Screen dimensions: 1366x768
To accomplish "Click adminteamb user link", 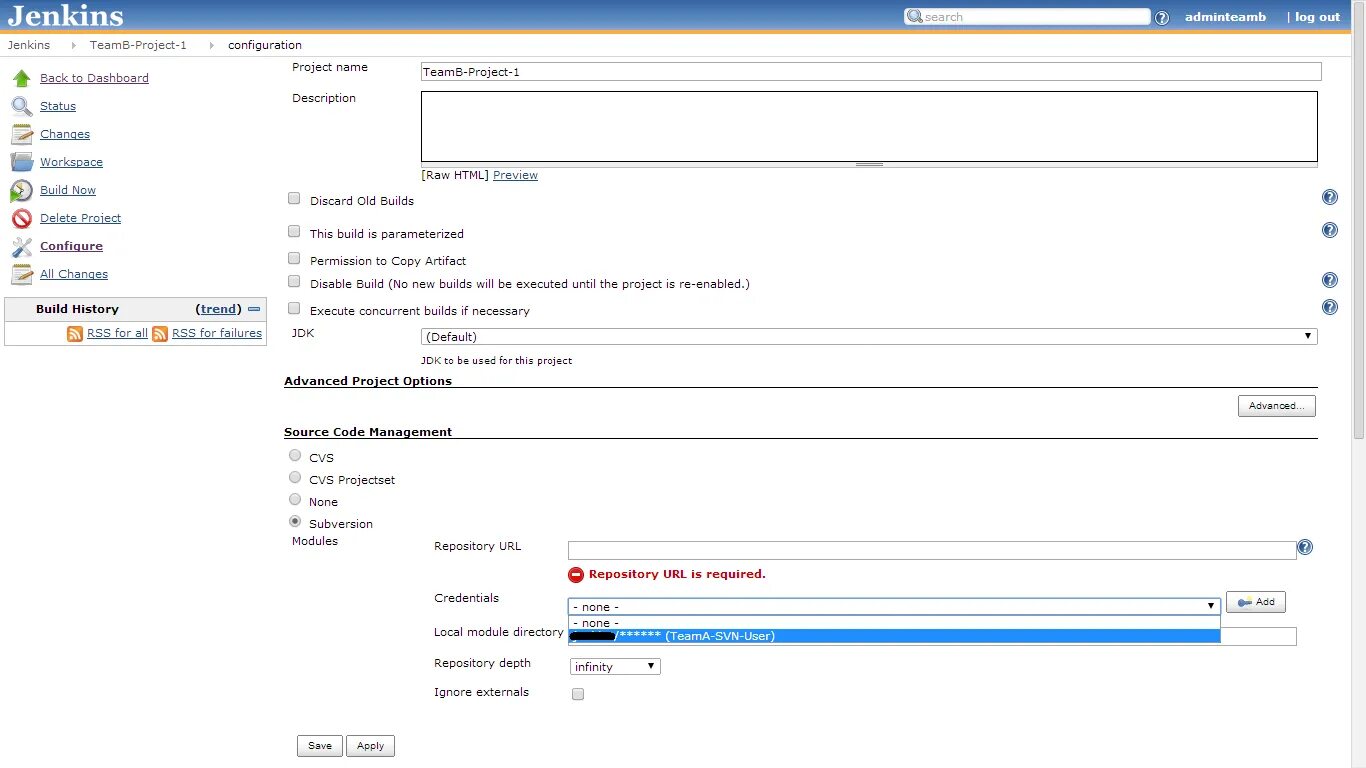I will point(1225,17).
